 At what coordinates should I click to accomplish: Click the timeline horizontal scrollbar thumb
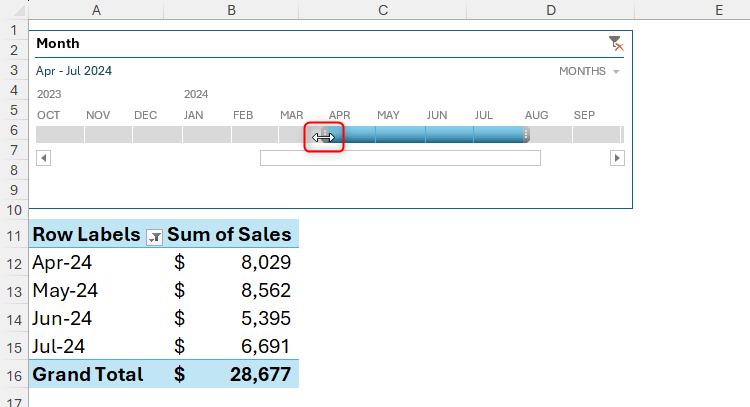pyautogui.click(x=400, y=158)
